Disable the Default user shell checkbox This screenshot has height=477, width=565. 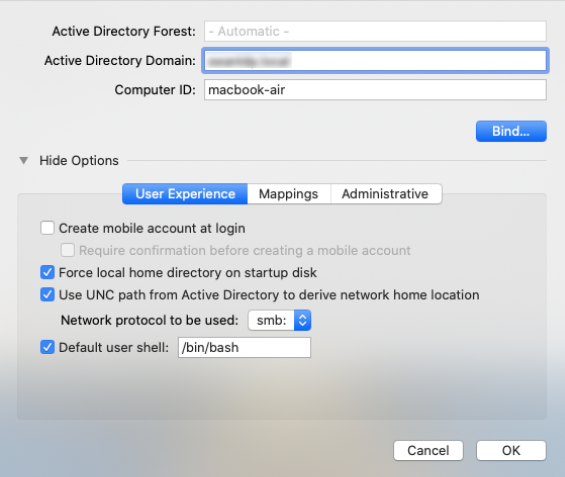click(47, 347)
